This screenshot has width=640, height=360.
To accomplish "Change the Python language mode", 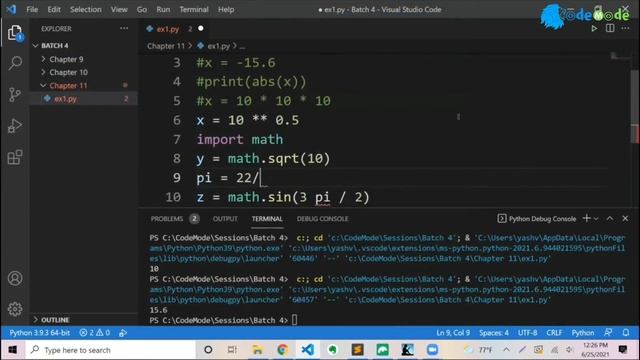I will [x=582, y=333].
